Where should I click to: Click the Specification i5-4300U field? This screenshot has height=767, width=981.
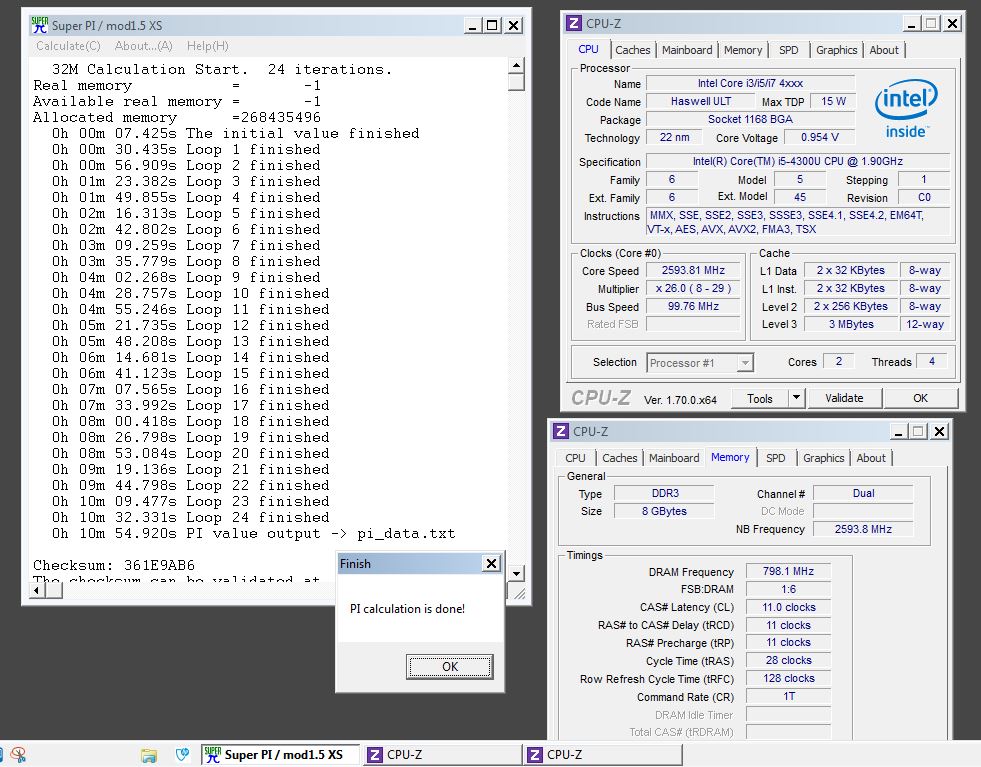(x=798, y=161)
